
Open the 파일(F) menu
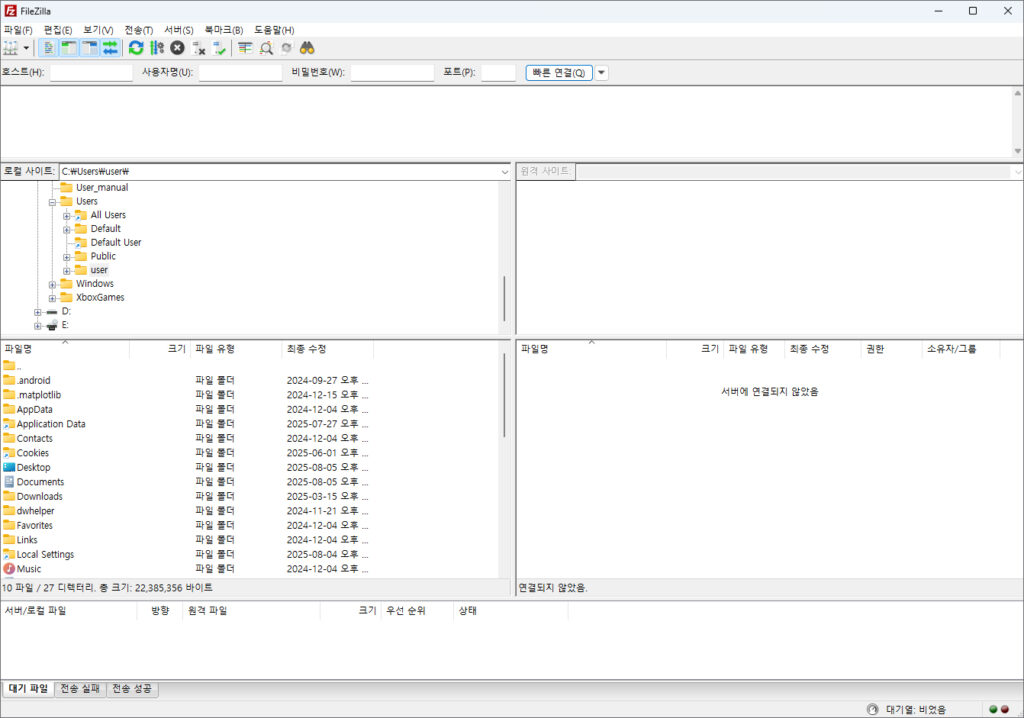pos(18,30)
